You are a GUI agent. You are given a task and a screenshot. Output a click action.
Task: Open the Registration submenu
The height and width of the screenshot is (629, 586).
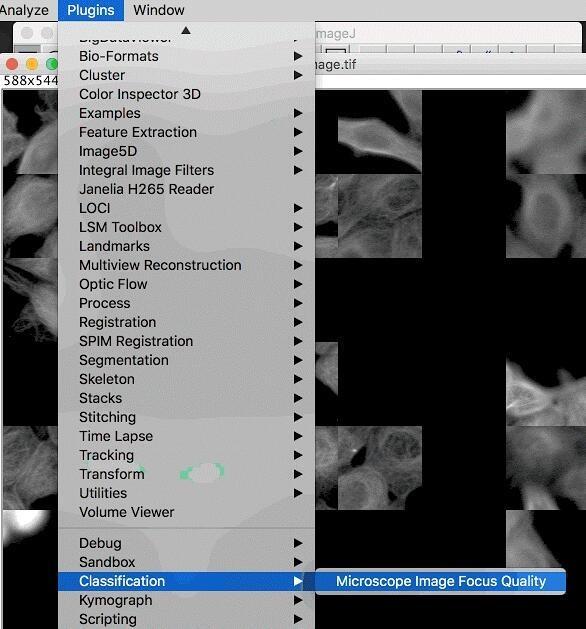(x=186, y=322)
